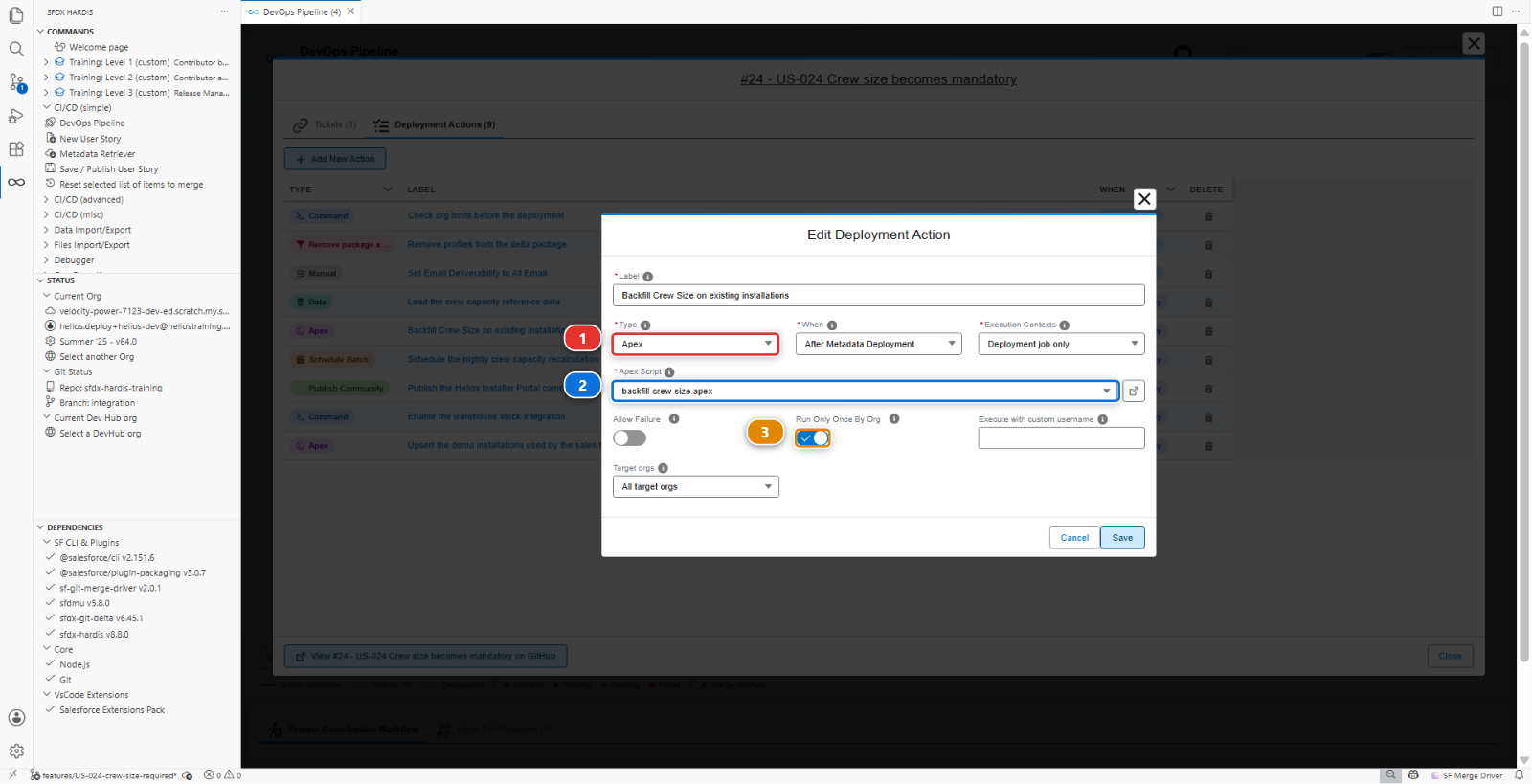Viewport: 1532px width, 784px height.
Task: Click the Add New Action button
Action: 335,159
